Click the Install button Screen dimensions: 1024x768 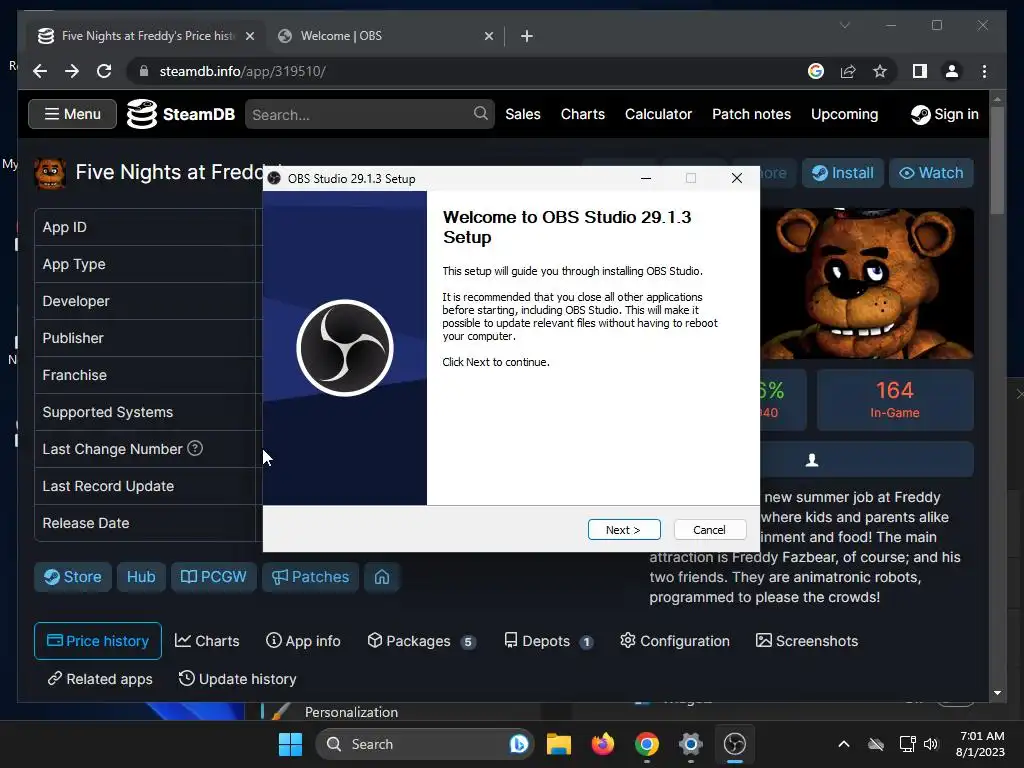coord(842,173)
